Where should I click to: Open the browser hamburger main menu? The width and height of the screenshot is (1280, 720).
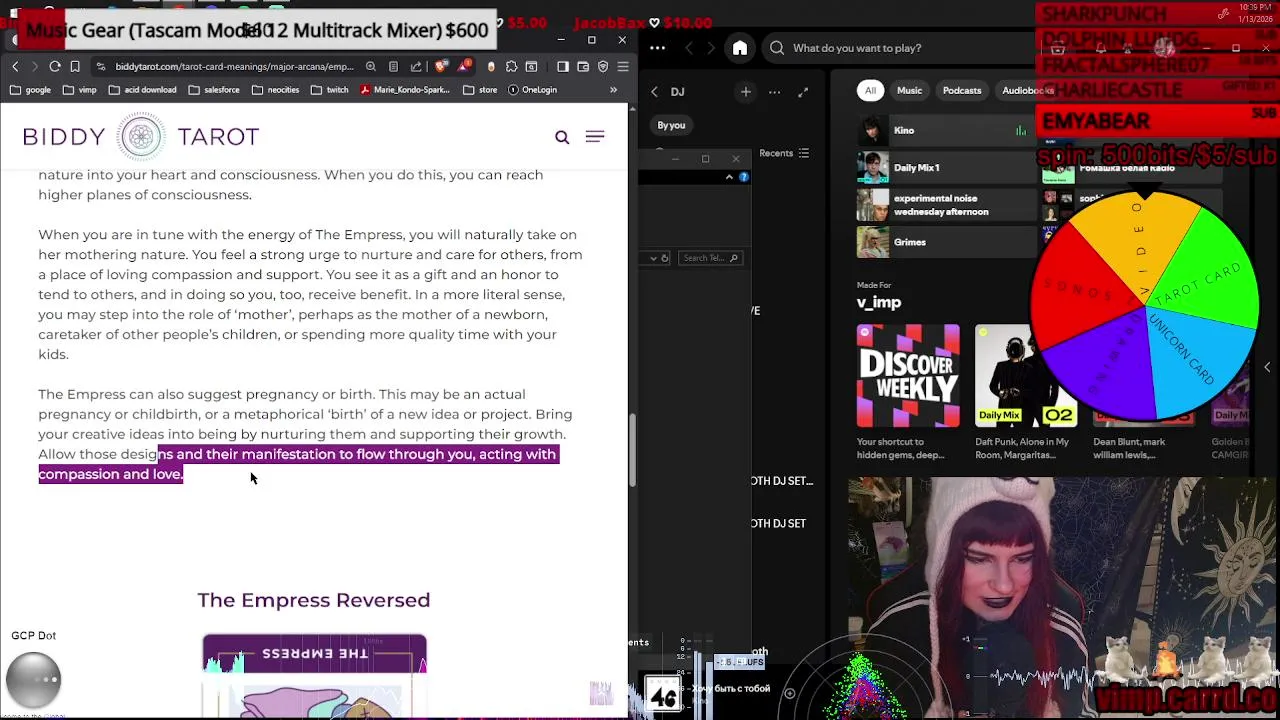point(623,66)
